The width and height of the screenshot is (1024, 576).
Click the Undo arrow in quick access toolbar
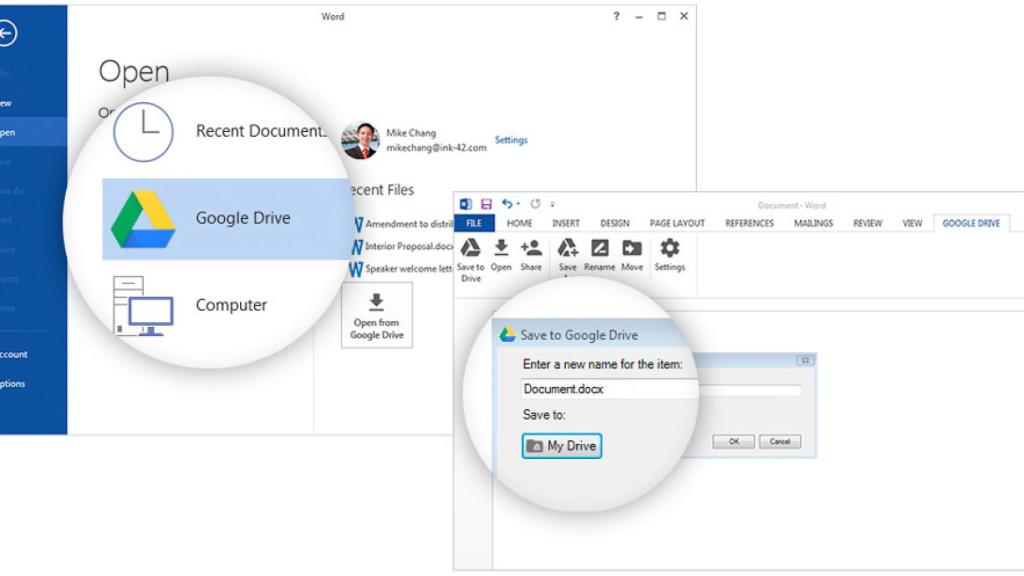click(507, 204)
